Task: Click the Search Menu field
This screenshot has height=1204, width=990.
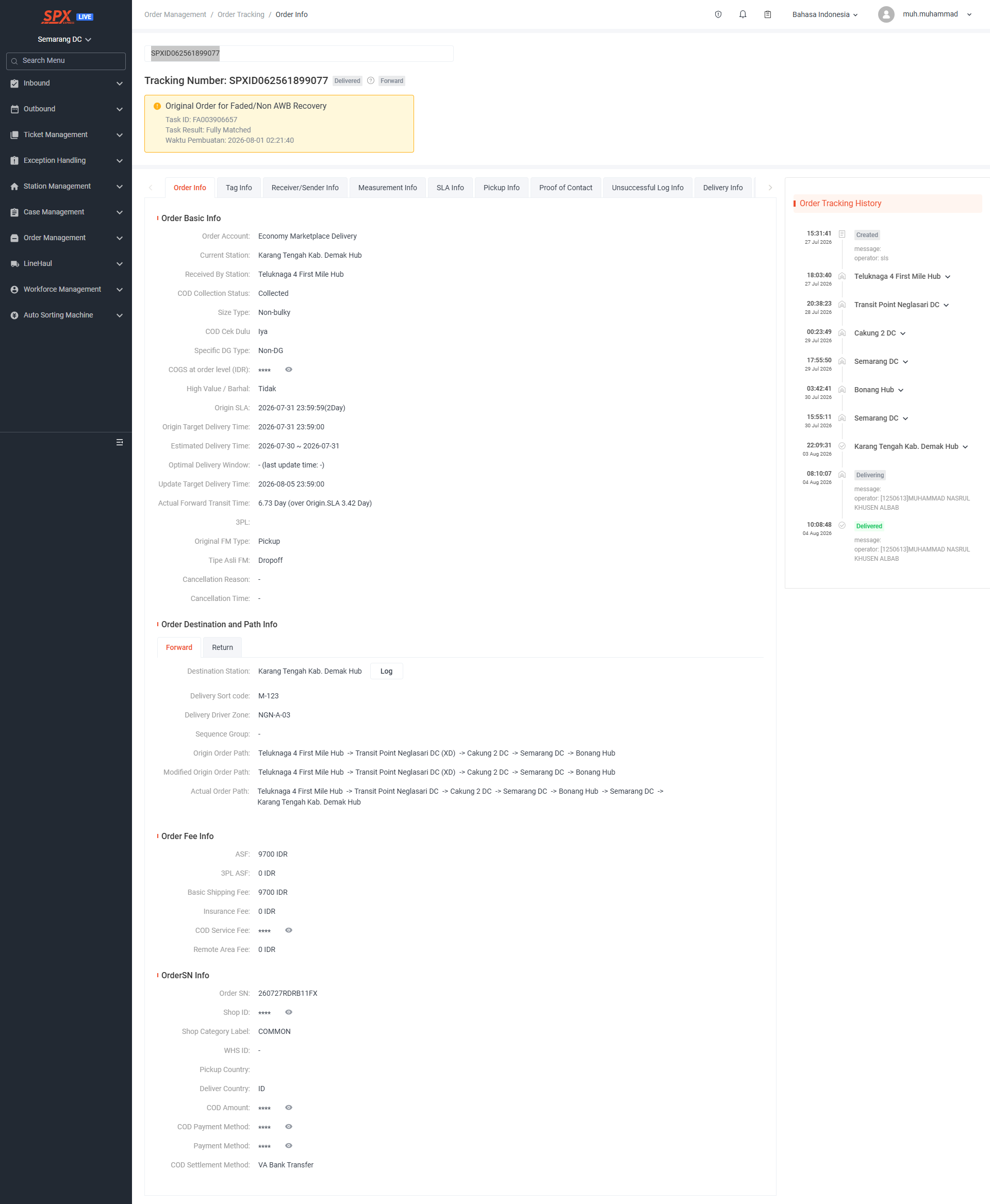Action: (x=65, y=61)
